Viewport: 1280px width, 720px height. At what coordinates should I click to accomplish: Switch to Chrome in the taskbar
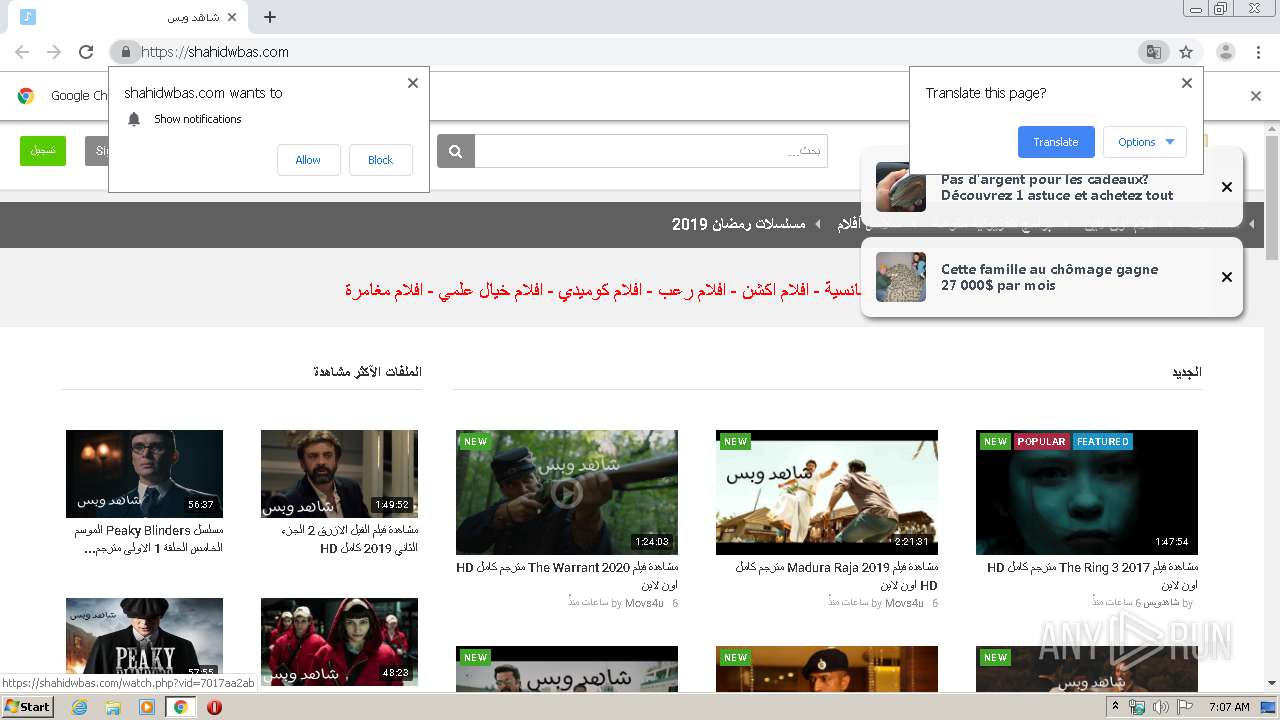click(180, 707)
